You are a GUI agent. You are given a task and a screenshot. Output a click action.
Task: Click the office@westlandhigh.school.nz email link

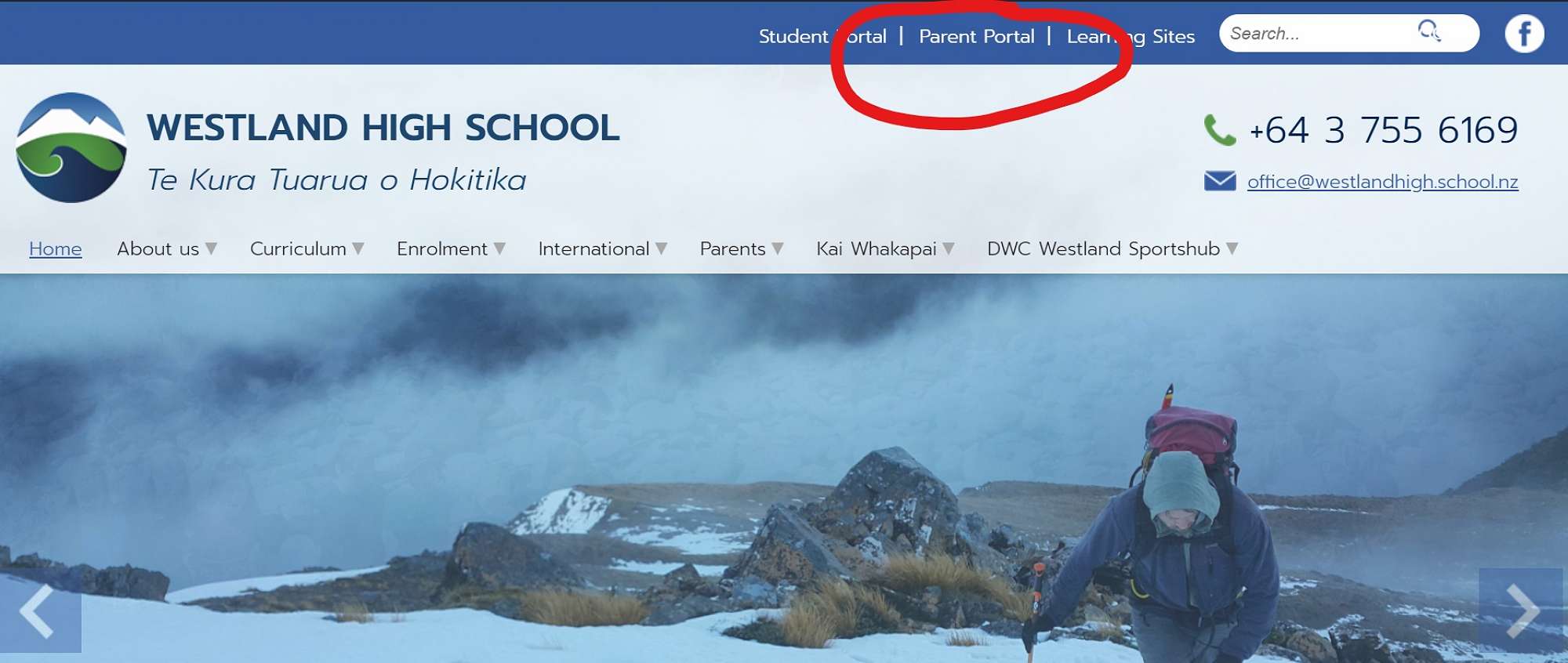[x=1383, y=182]
